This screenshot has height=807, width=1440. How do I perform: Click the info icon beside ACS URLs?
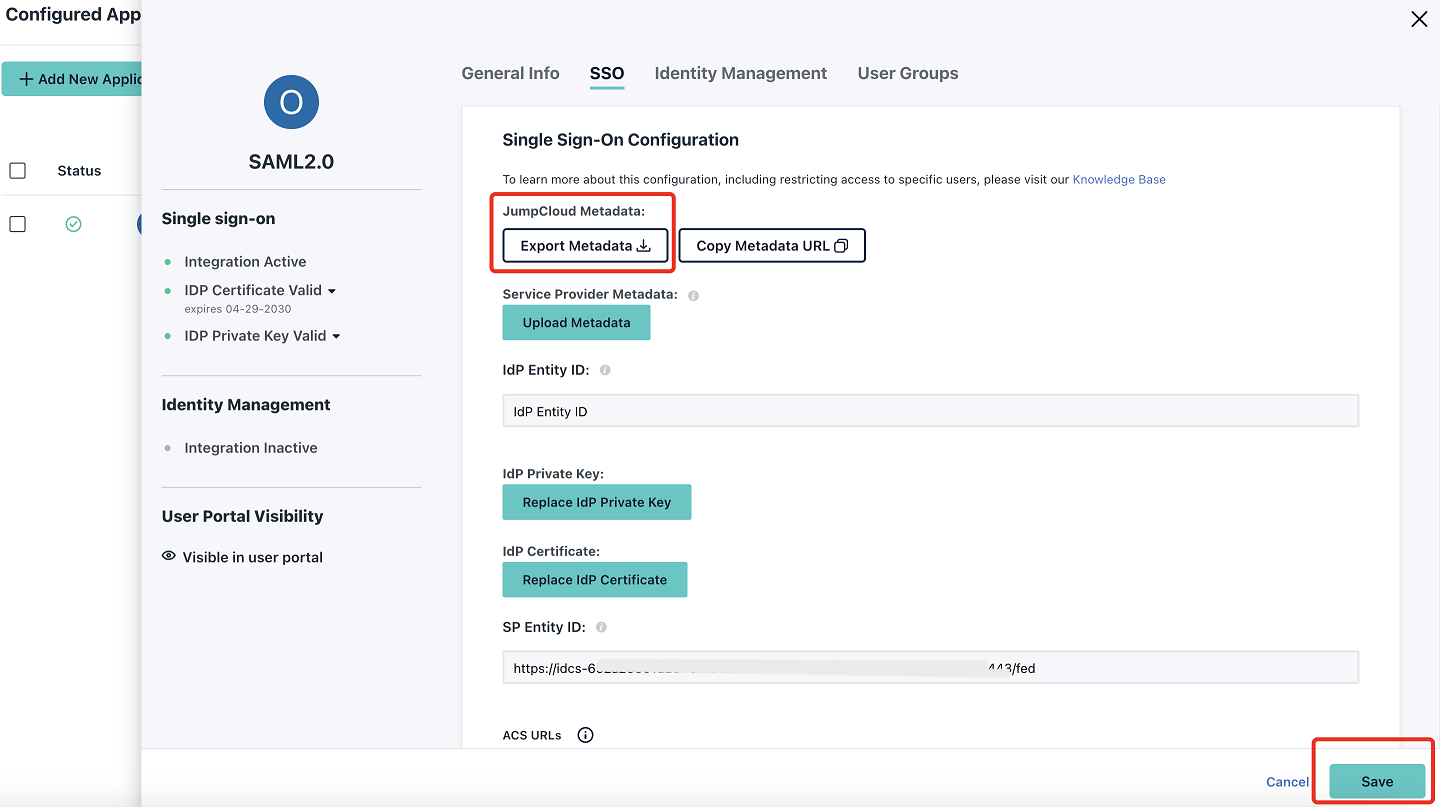(586, 735)
